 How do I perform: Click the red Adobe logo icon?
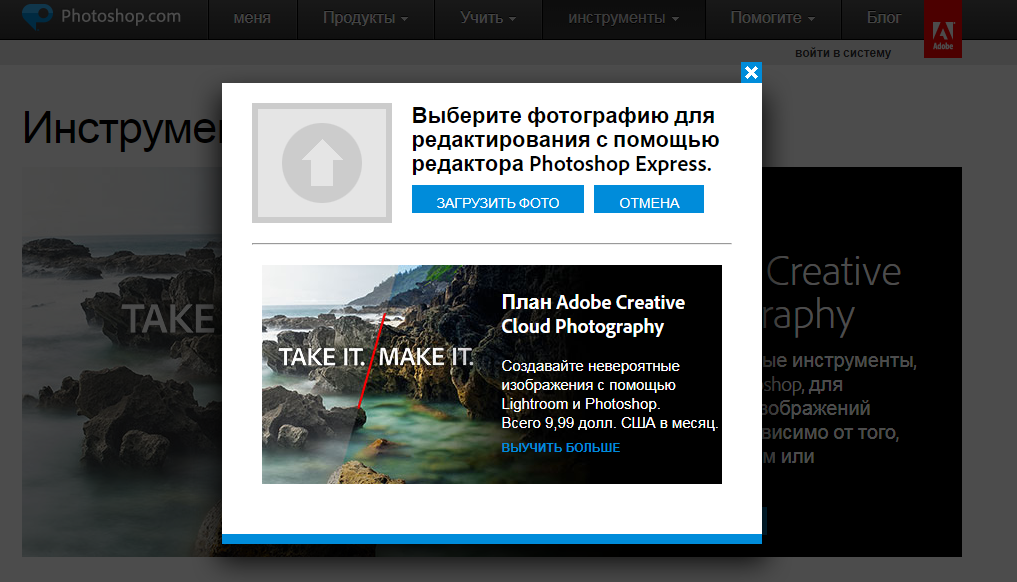point(941,28)
